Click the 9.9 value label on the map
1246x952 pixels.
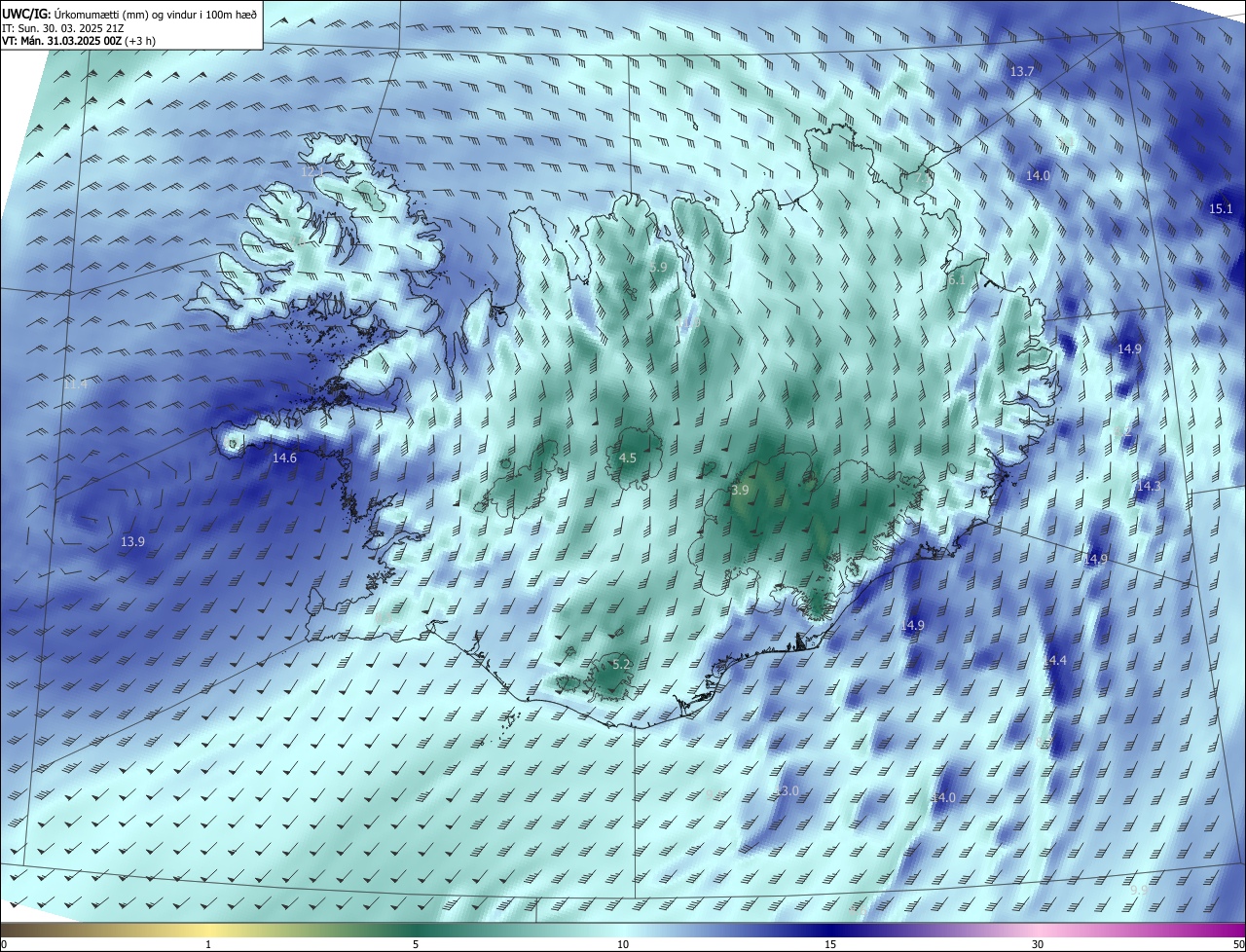click(x=1139, y=890)
